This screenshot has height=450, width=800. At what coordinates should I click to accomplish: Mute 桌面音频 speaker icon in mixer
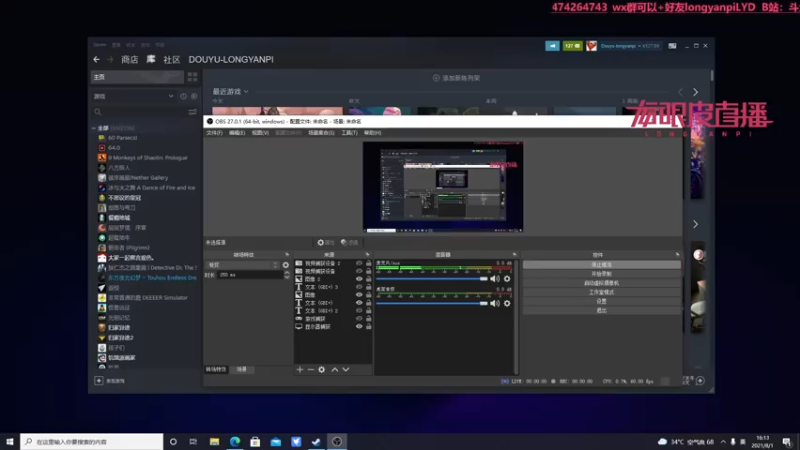[x=494, y=303]
